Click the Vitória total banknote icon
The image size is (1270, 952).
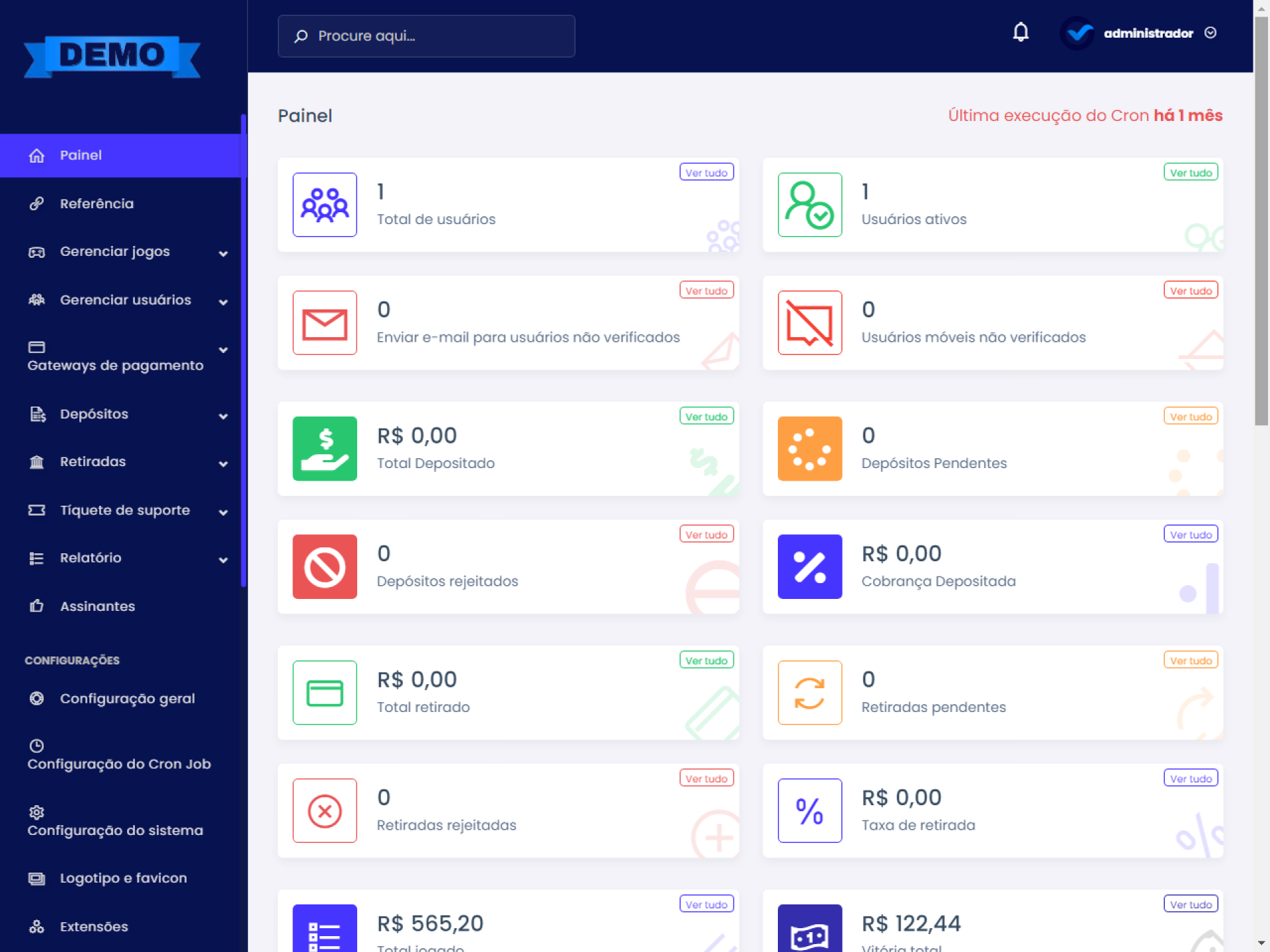[810, 929]
